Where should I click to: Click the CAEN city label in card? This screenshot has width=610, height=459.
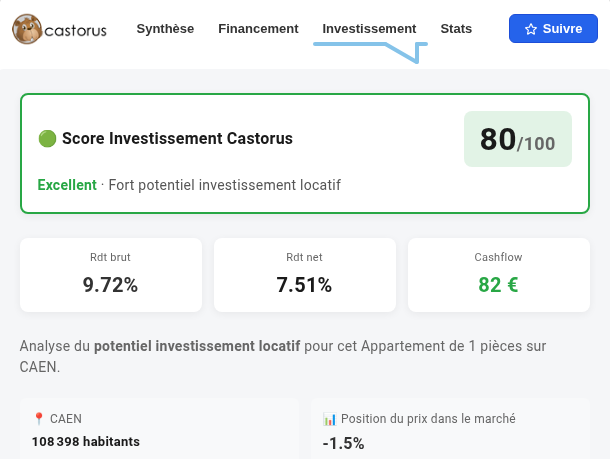[66, 419]
